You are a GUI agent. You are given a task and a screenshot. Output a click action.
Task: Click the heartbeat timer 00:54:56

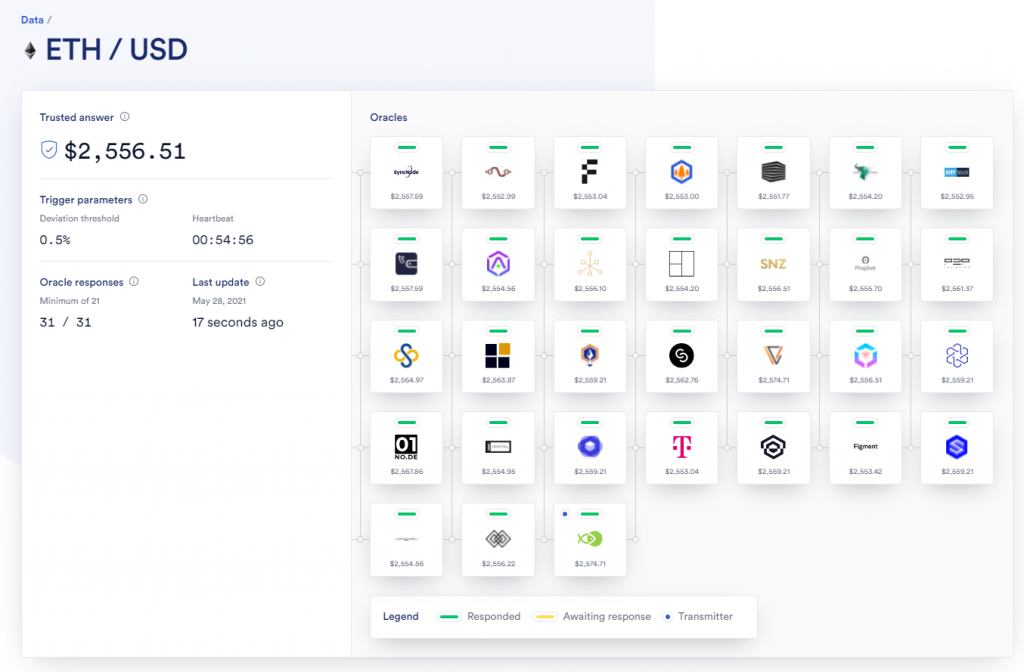(x=223, y=240)
